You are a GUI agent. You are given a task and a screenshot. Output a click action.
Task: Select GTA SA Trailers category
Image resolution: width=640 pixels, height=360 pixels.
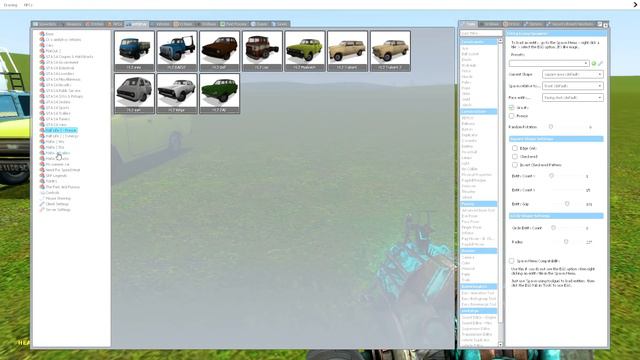click(58, 113)
